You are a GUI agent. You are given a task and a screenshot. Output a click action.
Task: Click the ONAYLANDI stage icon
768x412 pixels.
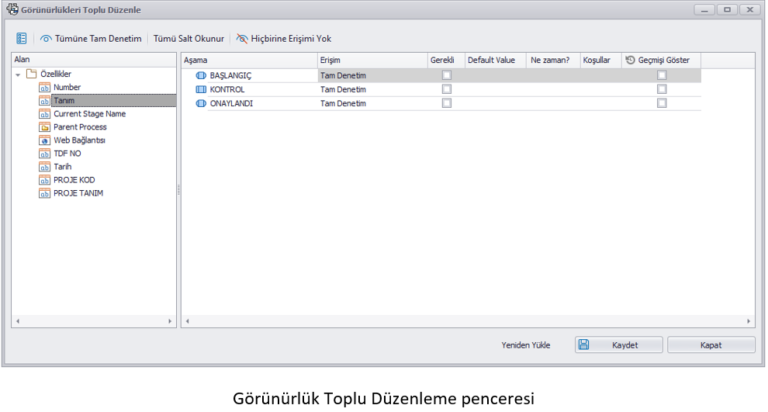point(201,103)
